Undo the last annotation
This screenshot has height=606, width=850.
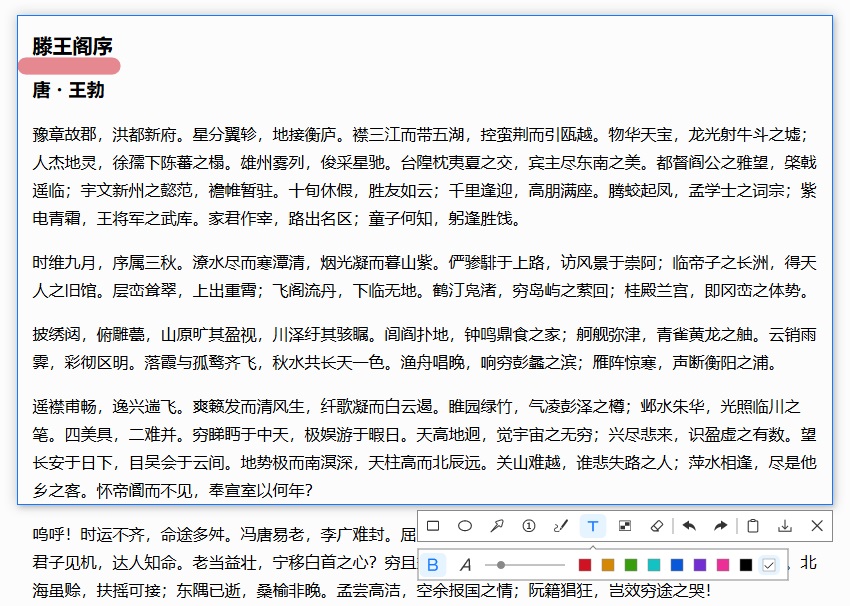(689, 526)
